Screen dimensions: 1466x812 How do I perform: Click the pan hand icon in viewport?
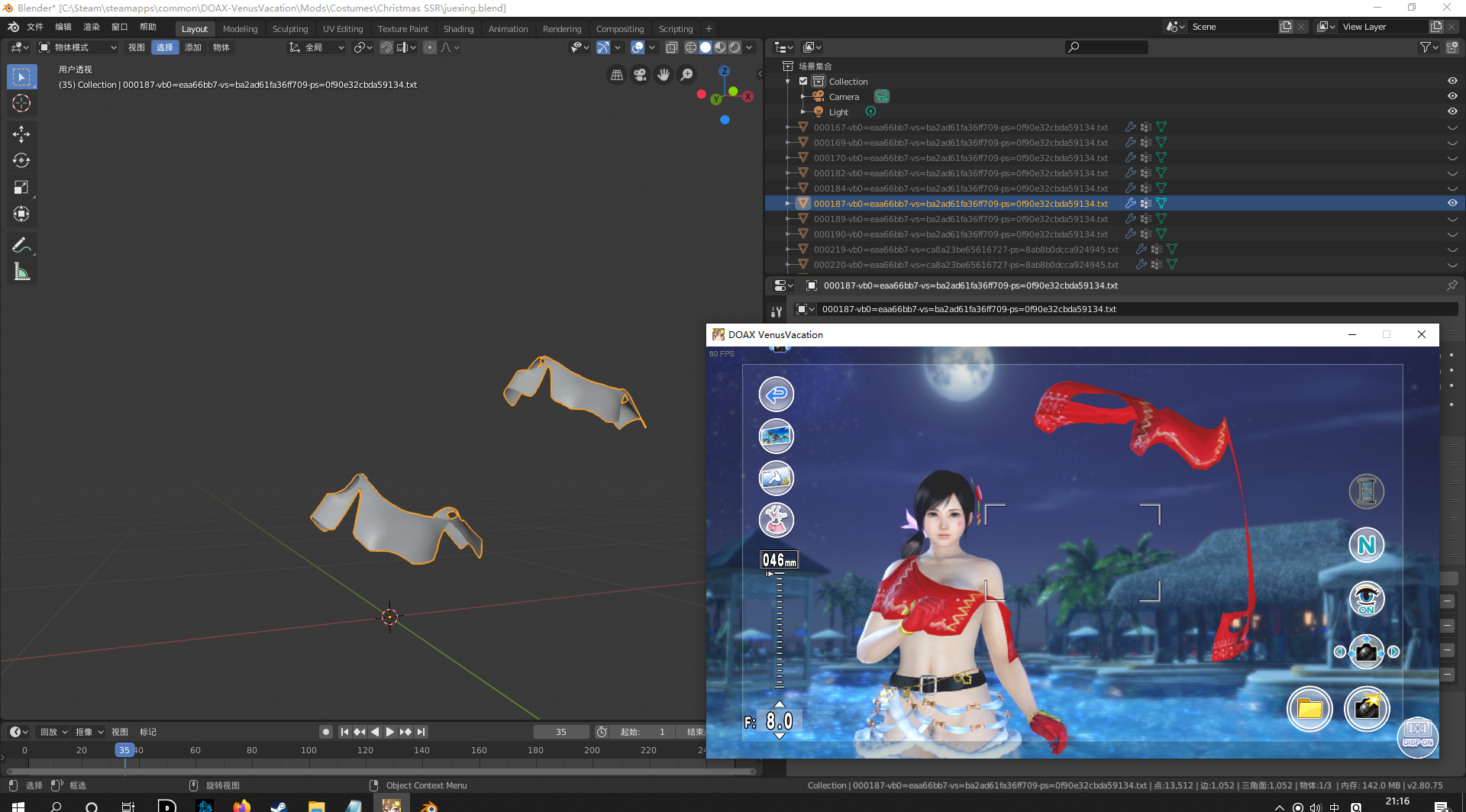click(x=664, y=75)
